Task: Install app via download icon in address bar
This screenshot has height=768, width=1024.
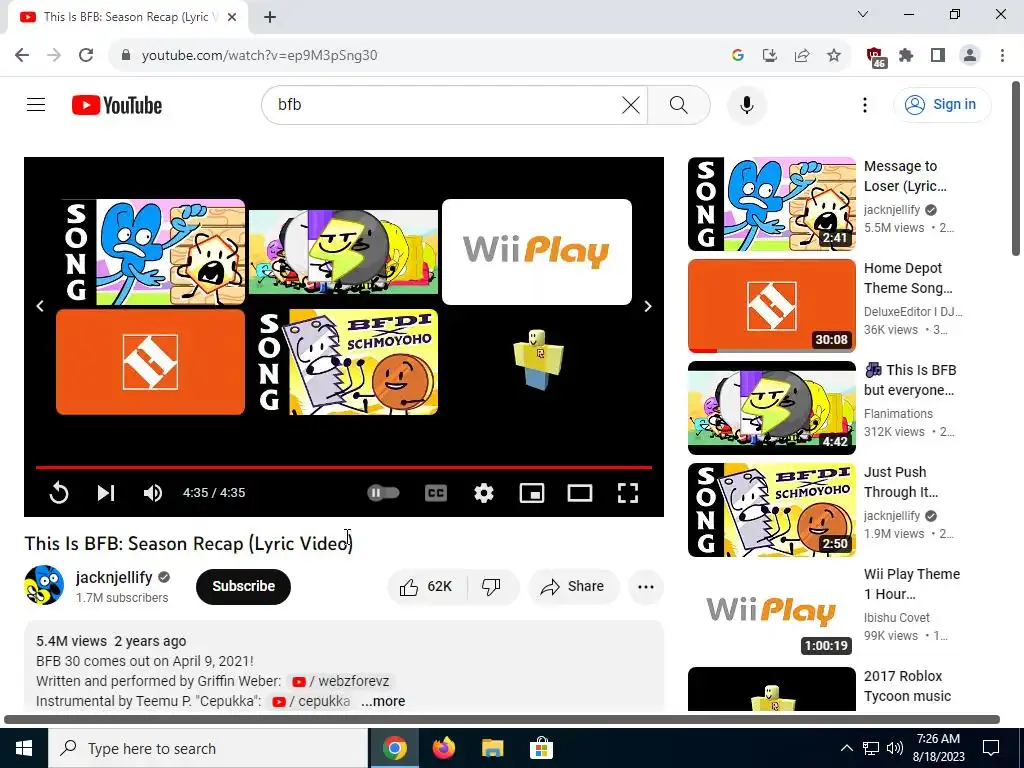Action: coord(770,55)
